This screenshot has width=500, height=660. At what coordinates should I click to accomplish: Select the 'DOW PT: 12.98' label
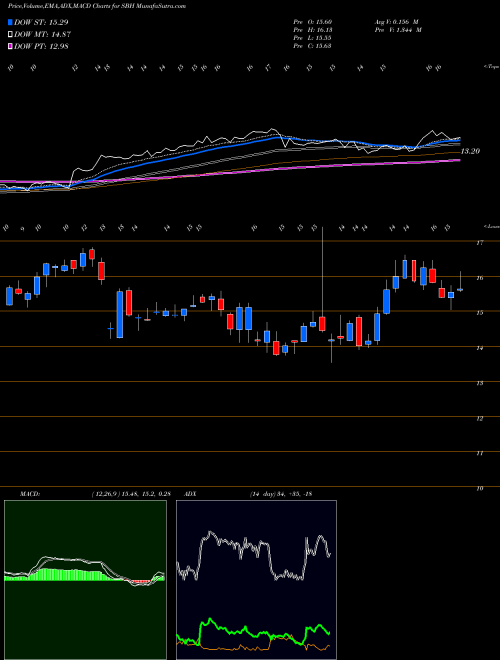[x=41, y=46]
